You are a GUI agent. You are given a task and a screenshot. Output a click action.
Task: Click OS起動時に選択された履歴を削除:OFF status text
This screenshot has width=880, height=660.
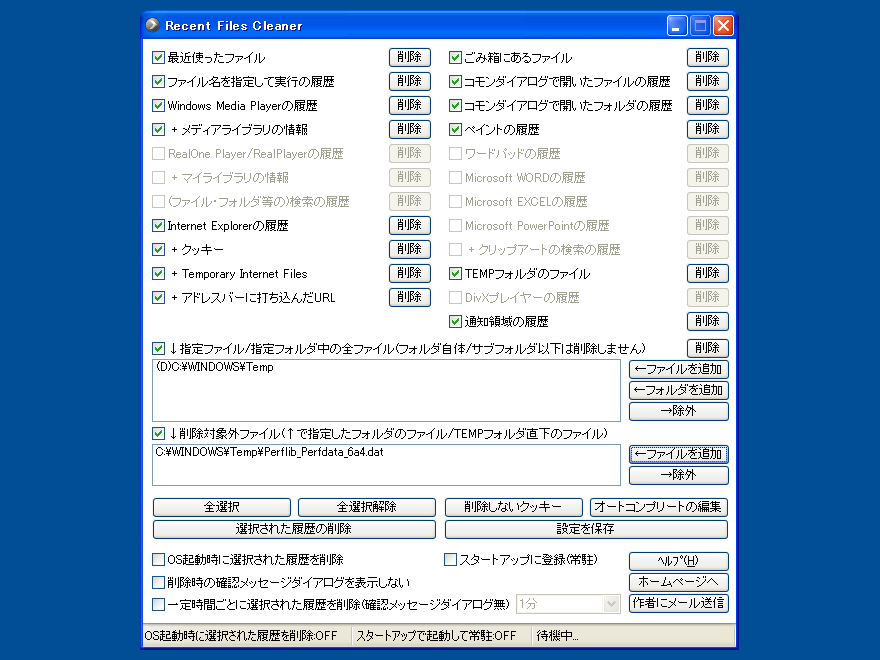tap(241, 636)
